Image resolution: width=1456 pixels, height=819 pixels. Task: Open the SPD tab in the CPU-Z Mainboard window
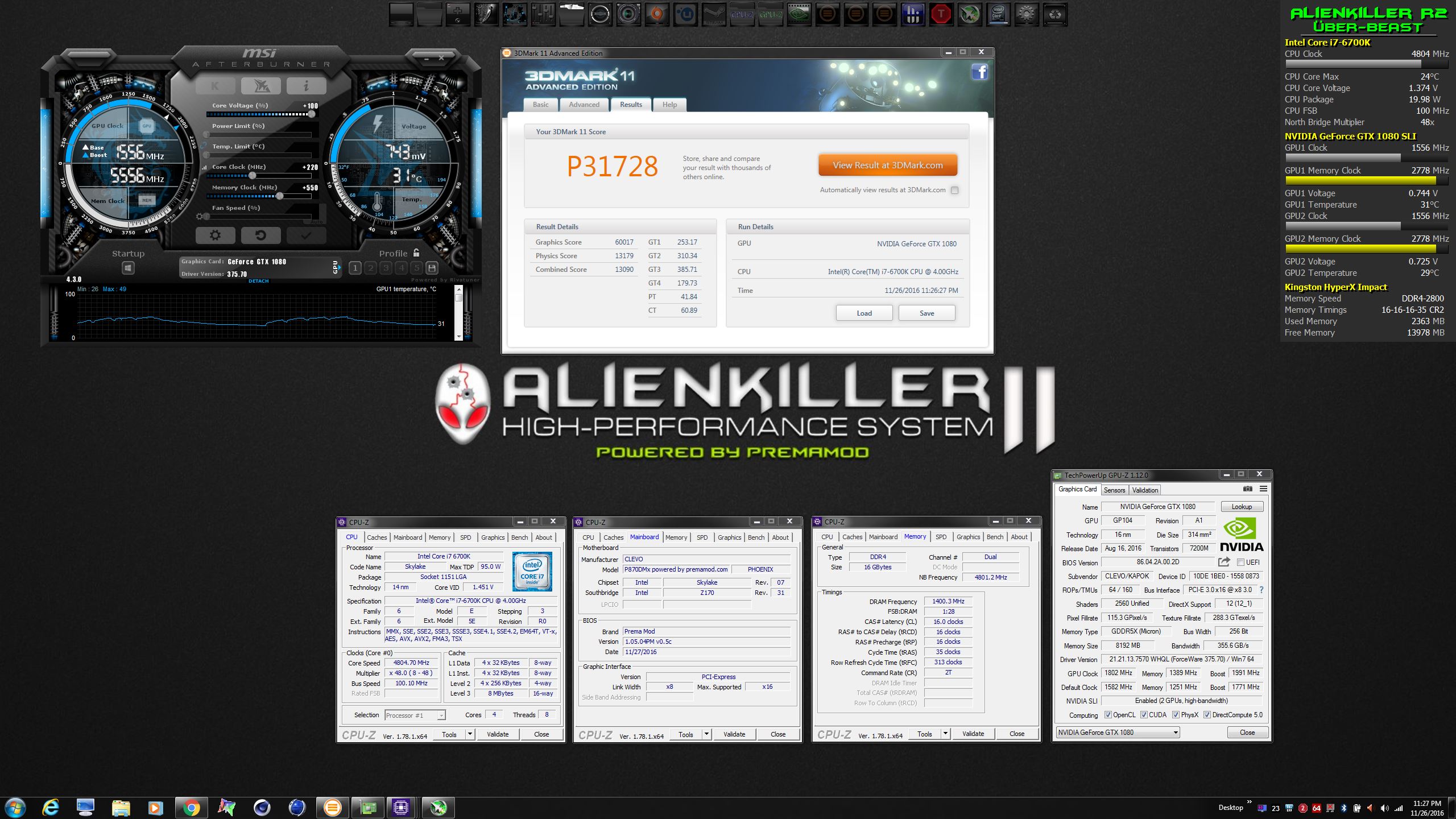702,537
